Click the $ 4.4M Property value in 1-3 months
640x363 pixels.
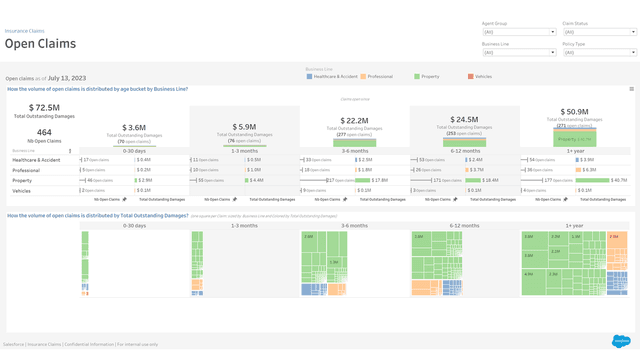click(x=256, y=180)
